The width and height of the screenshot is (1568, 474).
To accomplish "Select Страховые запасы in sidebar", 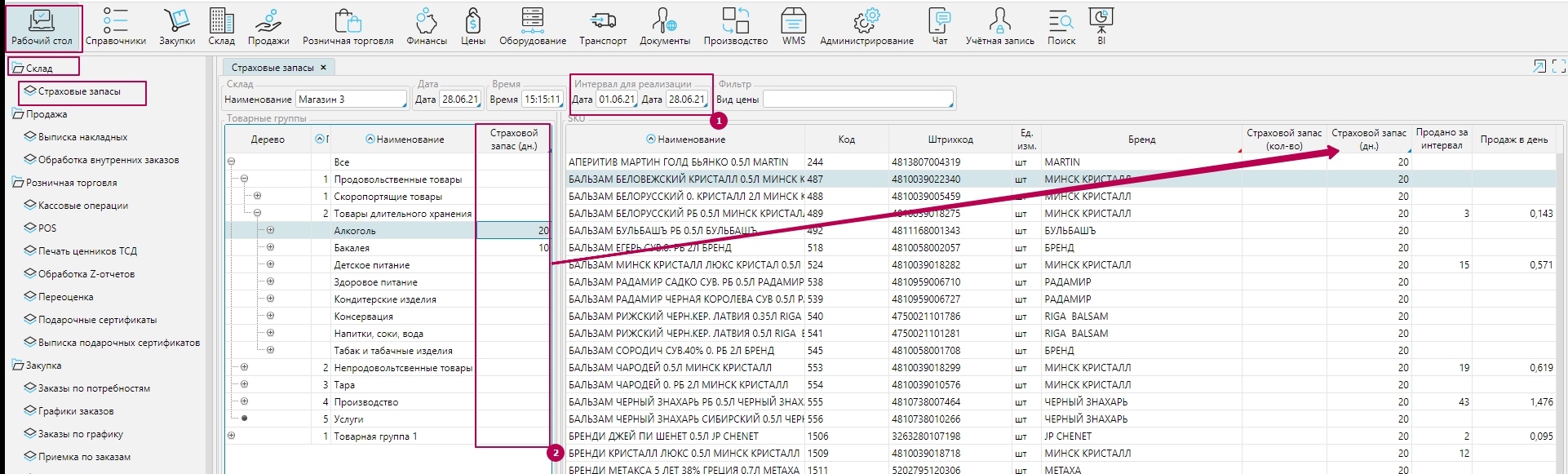I will 79,91.
